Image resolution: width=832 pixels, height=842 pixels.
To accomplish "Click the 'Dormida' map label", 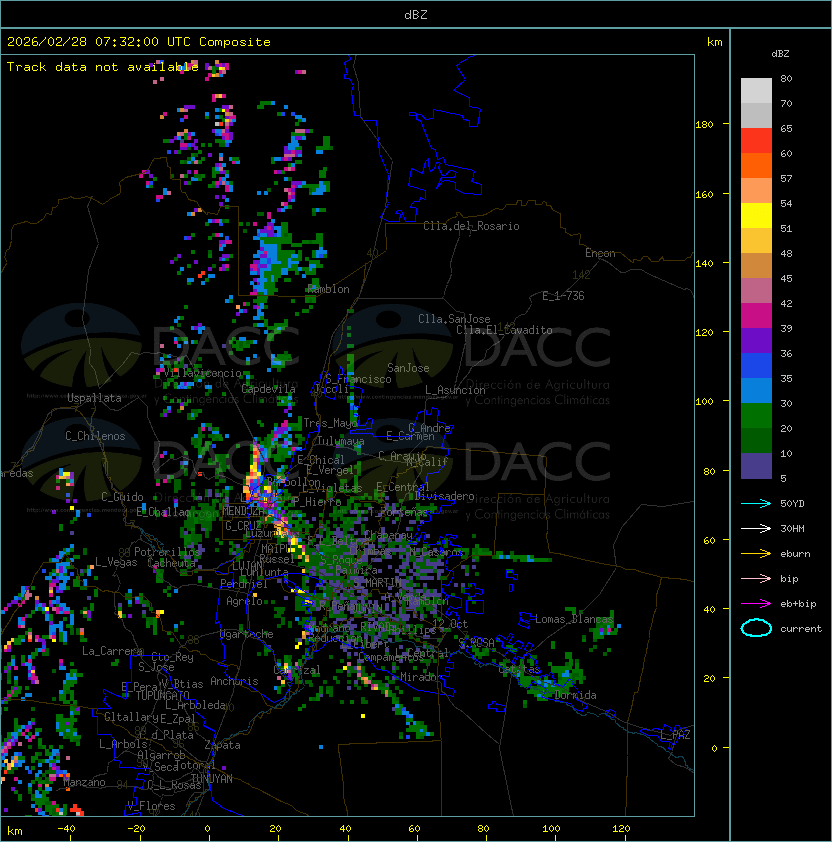I will click(x=575, y=695).
